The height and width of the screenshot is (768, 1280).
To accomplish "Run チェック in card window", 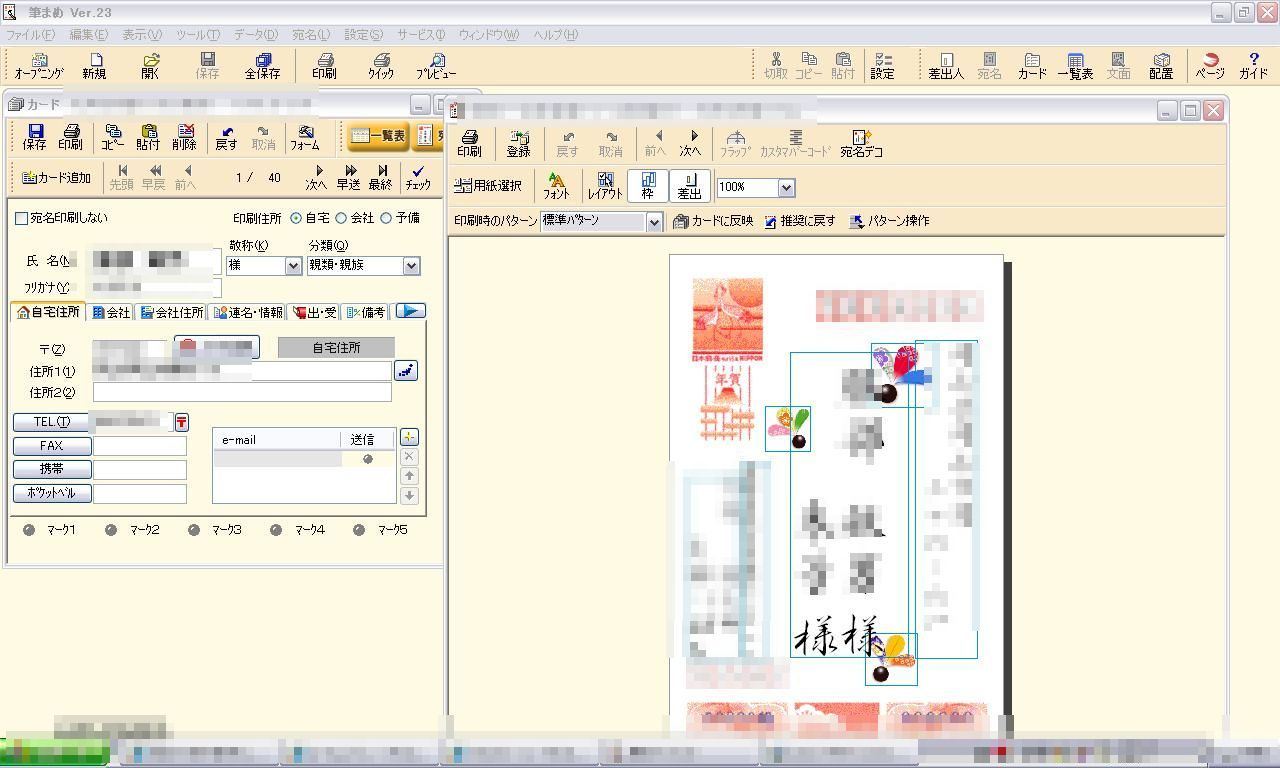I will (x=418, y=178).
